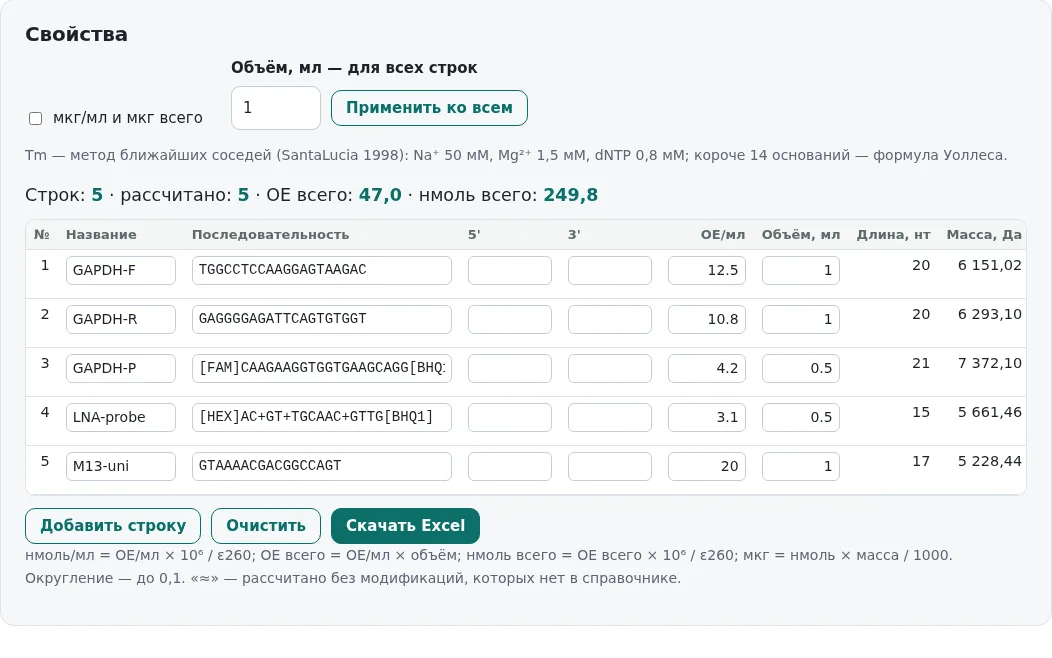
Task: Enable the мкг/мл и мкг всего checkbox
Action: click(x=36, y=119)
